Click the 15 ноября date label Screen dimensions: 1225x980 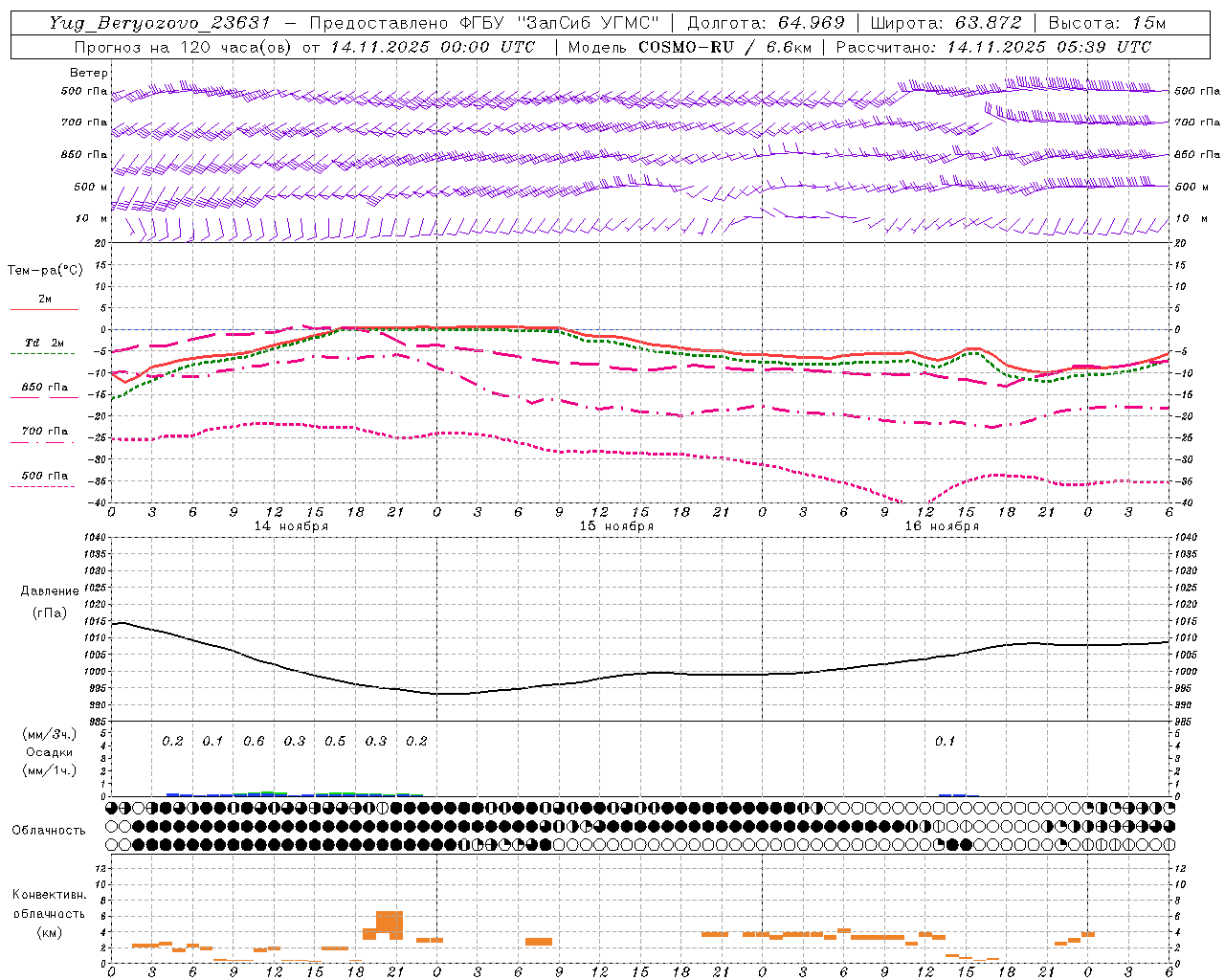click(x=616, y=526)
